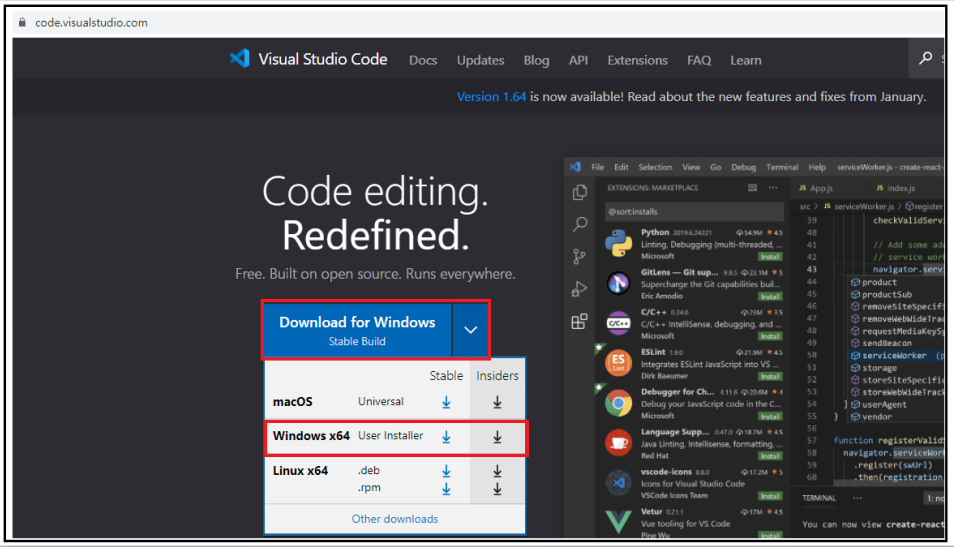Click the Visual Studio Code logo icon
Image resolution: width=954 pixels, height=547 pixels.
240,58
